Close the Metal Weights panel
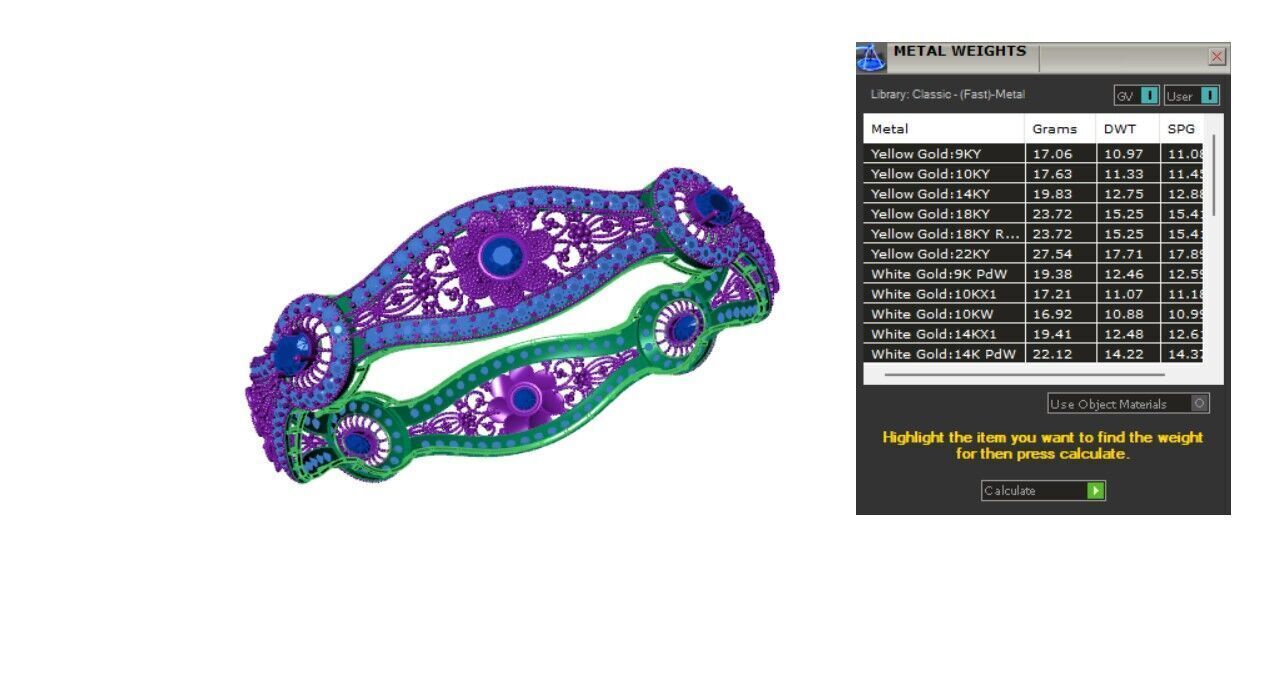Image resolution: width=1262 pixels, height=688 pixels. pos(1217,57)
